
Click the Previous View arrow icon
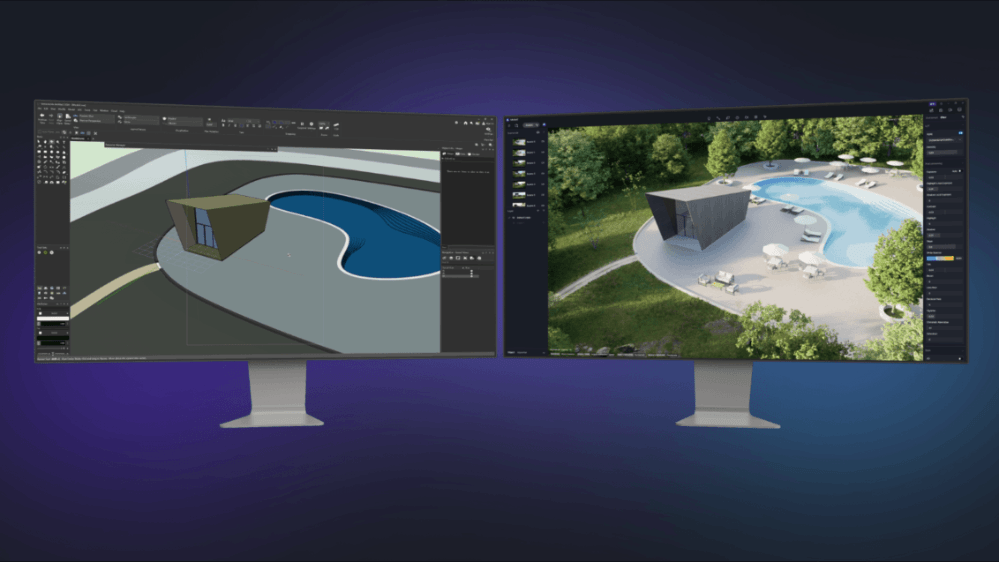[42, 115]
